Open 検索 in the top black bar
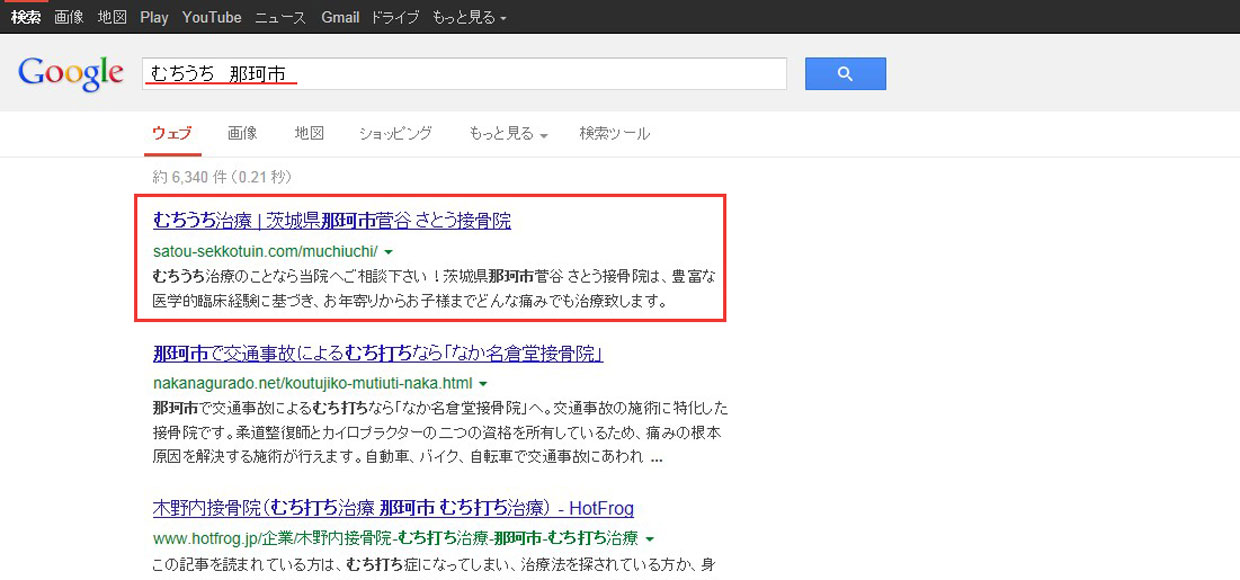The image size is (1240, 580). (26, 17)
